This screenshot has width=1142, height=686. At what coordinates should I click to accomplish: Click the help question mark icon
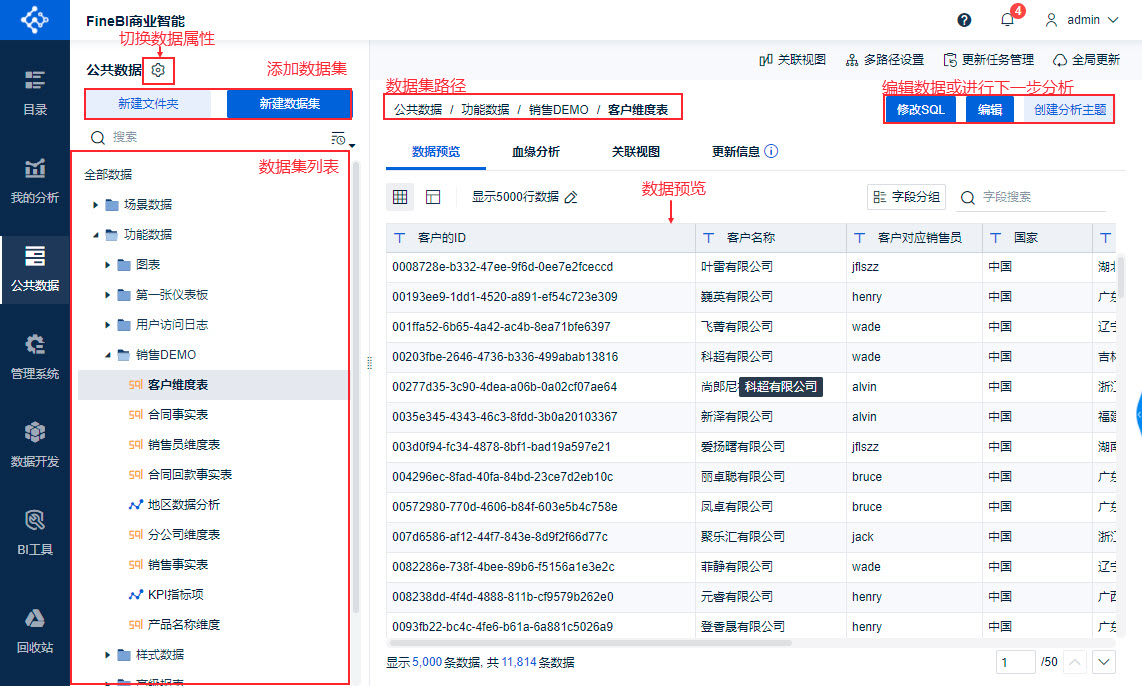pyautogui.click(x=964, y=20)
